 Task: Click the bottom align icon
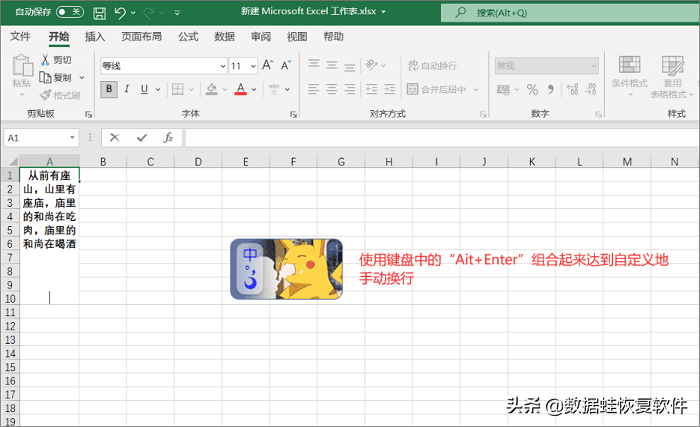[350, 67]
